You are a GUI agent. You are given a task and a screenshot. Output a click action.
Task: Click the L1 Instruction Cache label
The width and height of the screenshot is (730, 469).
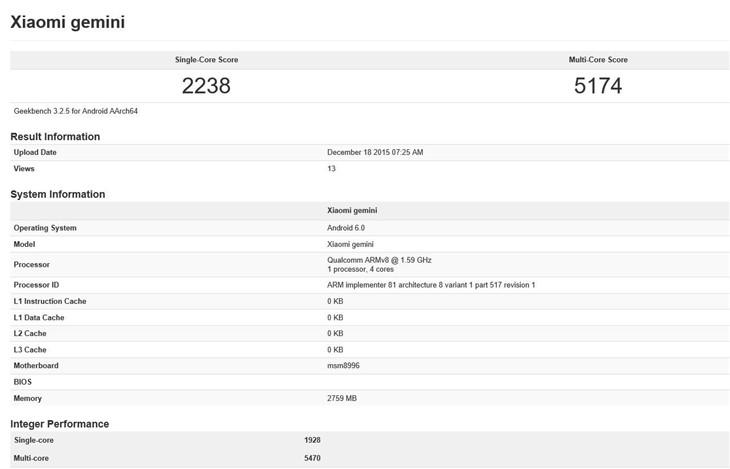50,301
